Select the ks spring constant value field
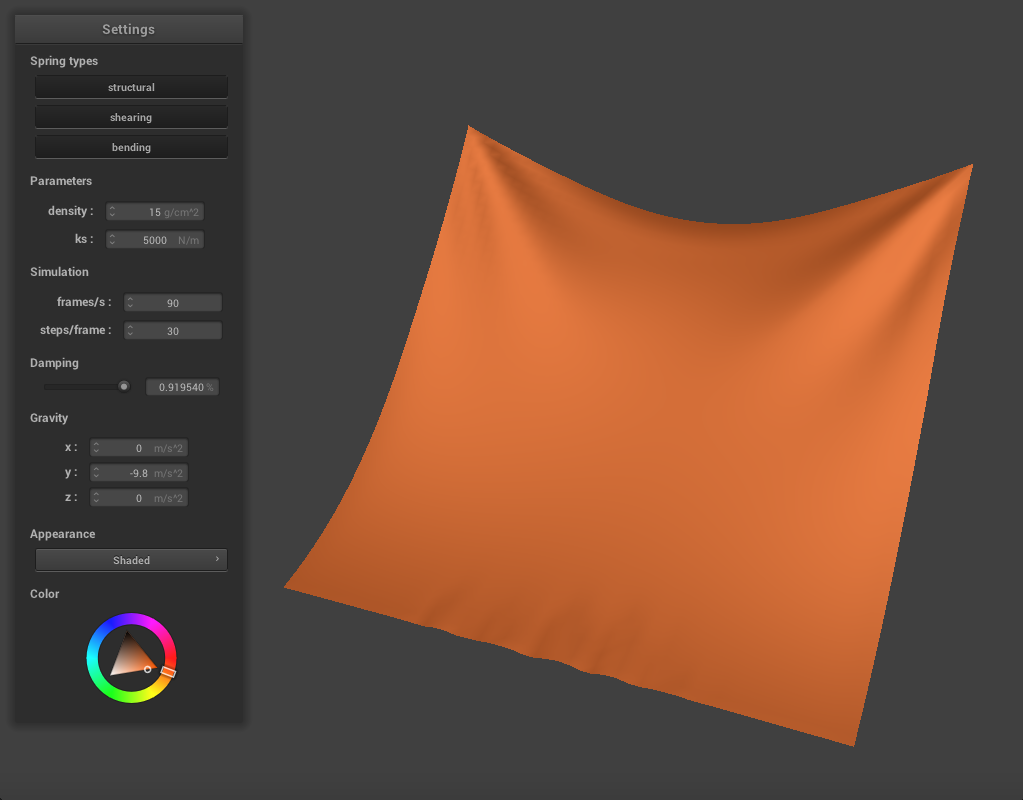Image resolution: width=1023 pixels, height=800 pixels. tap(155, 240)
